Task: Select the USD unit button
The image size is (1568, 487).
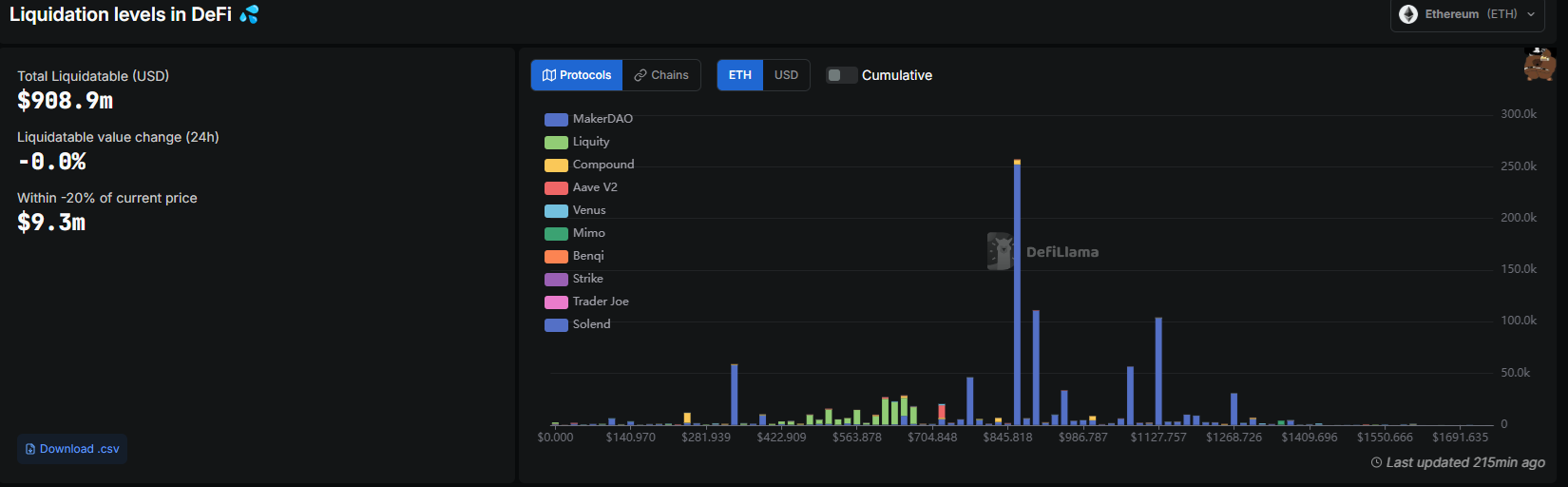Action: pyautogui.click(x=786, y=75)
